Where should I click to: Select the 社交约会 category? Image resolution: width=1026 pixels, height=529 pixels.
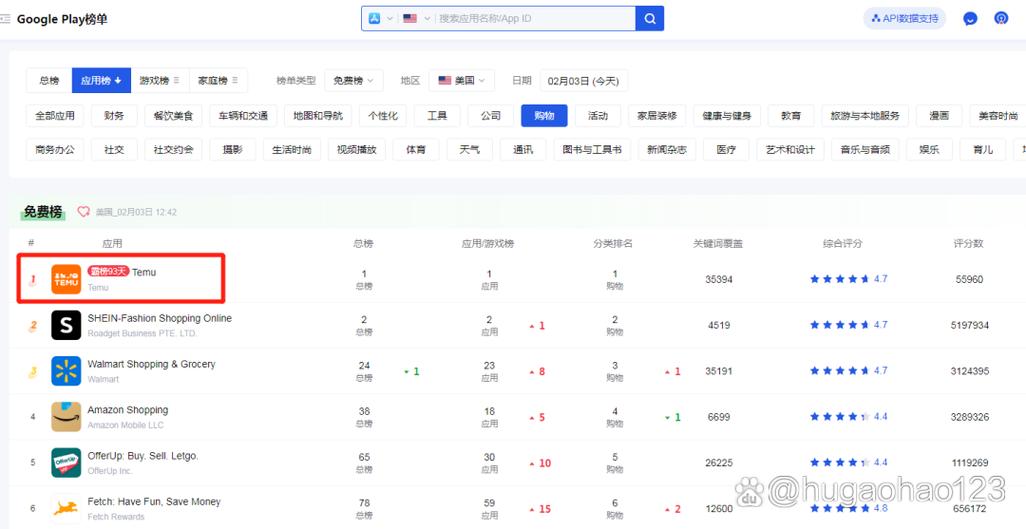point(173,150)
